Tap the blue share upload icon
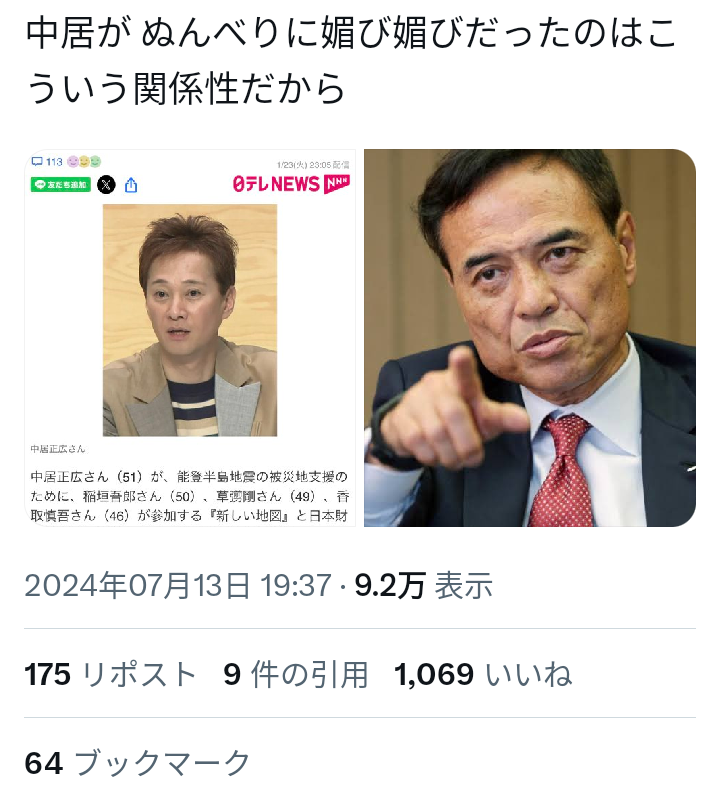This screenshot has width=720, height=806. [x=131, y=185]
